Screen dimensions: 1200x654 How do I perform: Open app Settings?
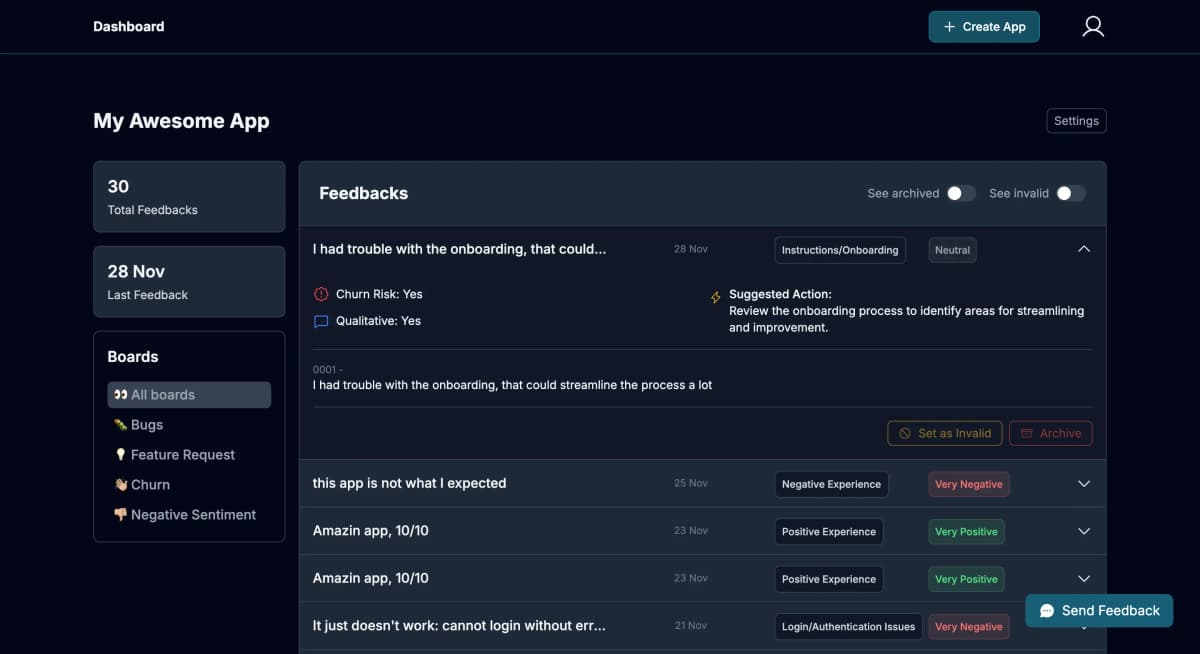[x=1076, y=121]
